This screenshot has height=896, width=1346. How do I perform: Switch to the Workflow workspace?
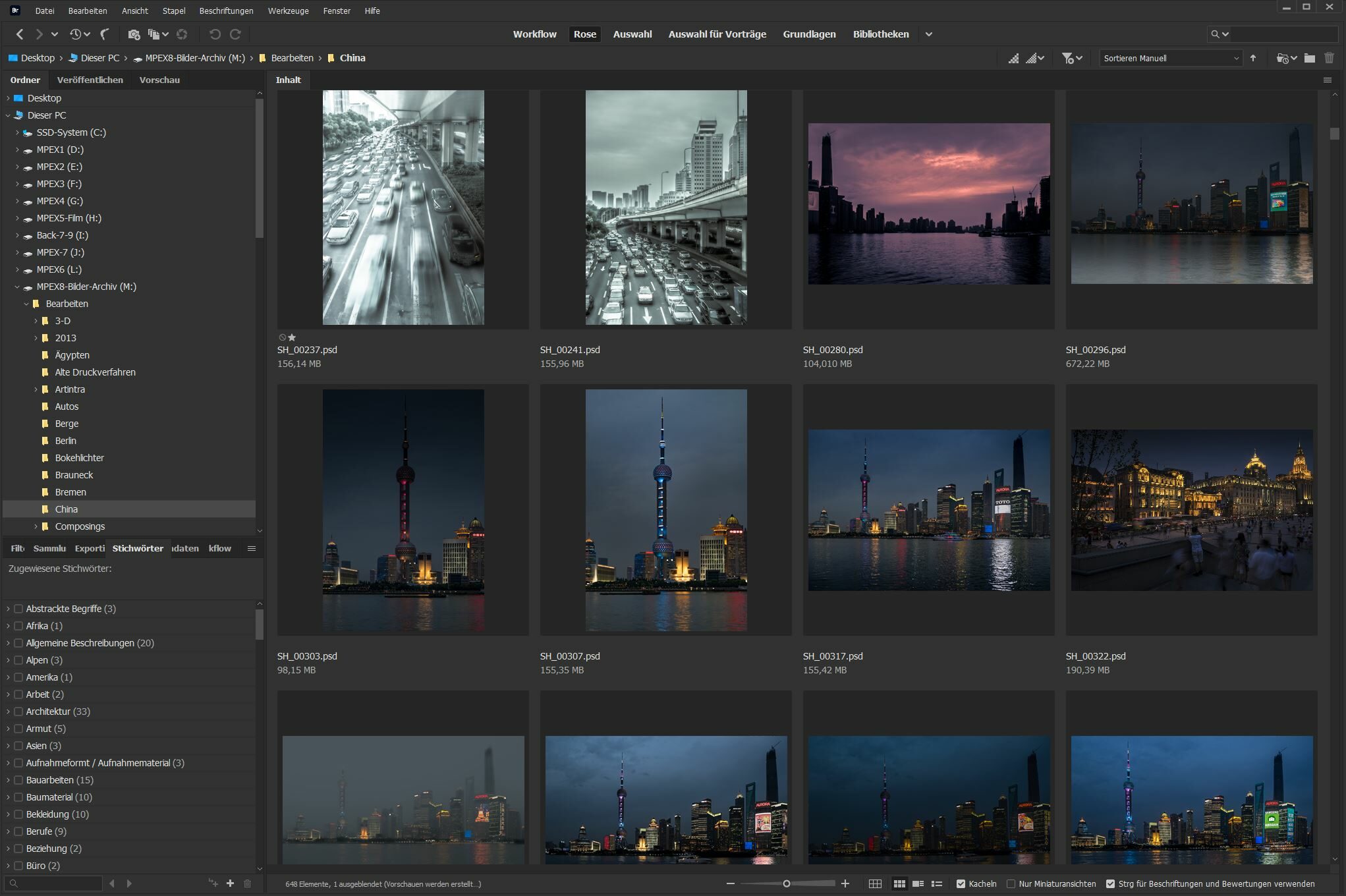pyautogui.click(x=535, y=34)
